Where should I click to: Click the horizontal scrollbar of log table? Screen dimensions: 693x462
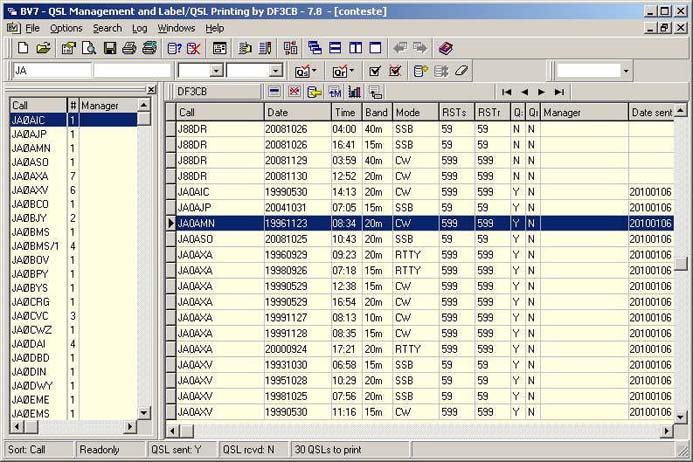(420, 430)
